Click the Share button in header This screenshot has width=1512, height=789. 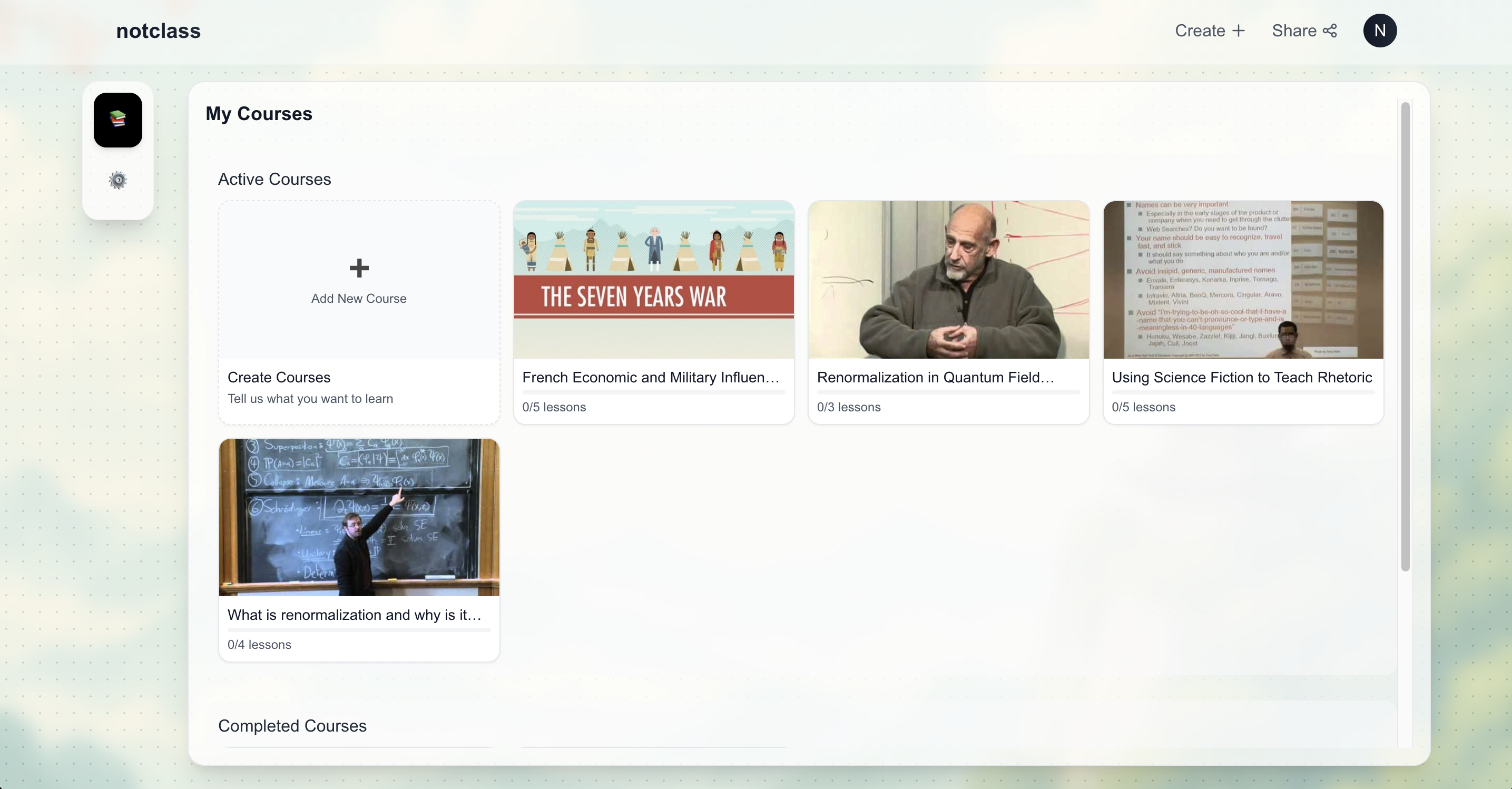1304,31
